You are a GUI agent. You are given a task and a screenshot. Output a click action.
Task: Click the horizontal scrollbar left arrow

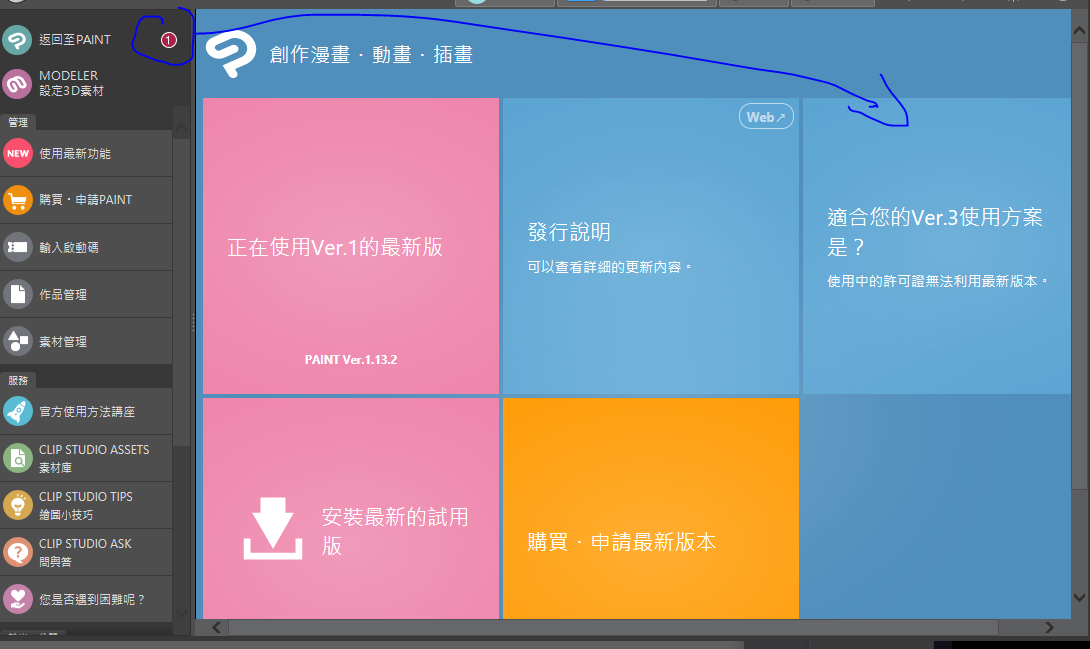(216, 627)
